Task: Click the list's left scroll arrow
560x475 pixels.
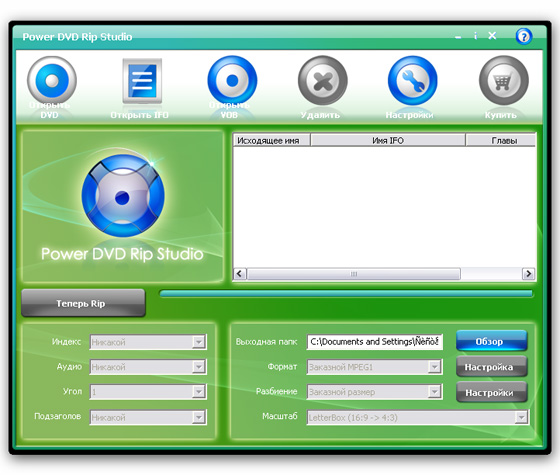Action: click(240, 274)
